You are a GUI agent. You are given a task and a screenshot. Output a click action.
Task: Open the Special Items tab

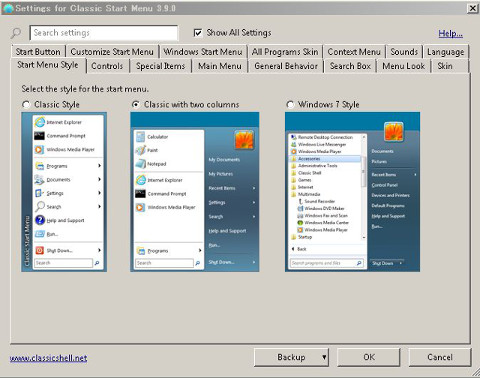[x=160, y=66]
